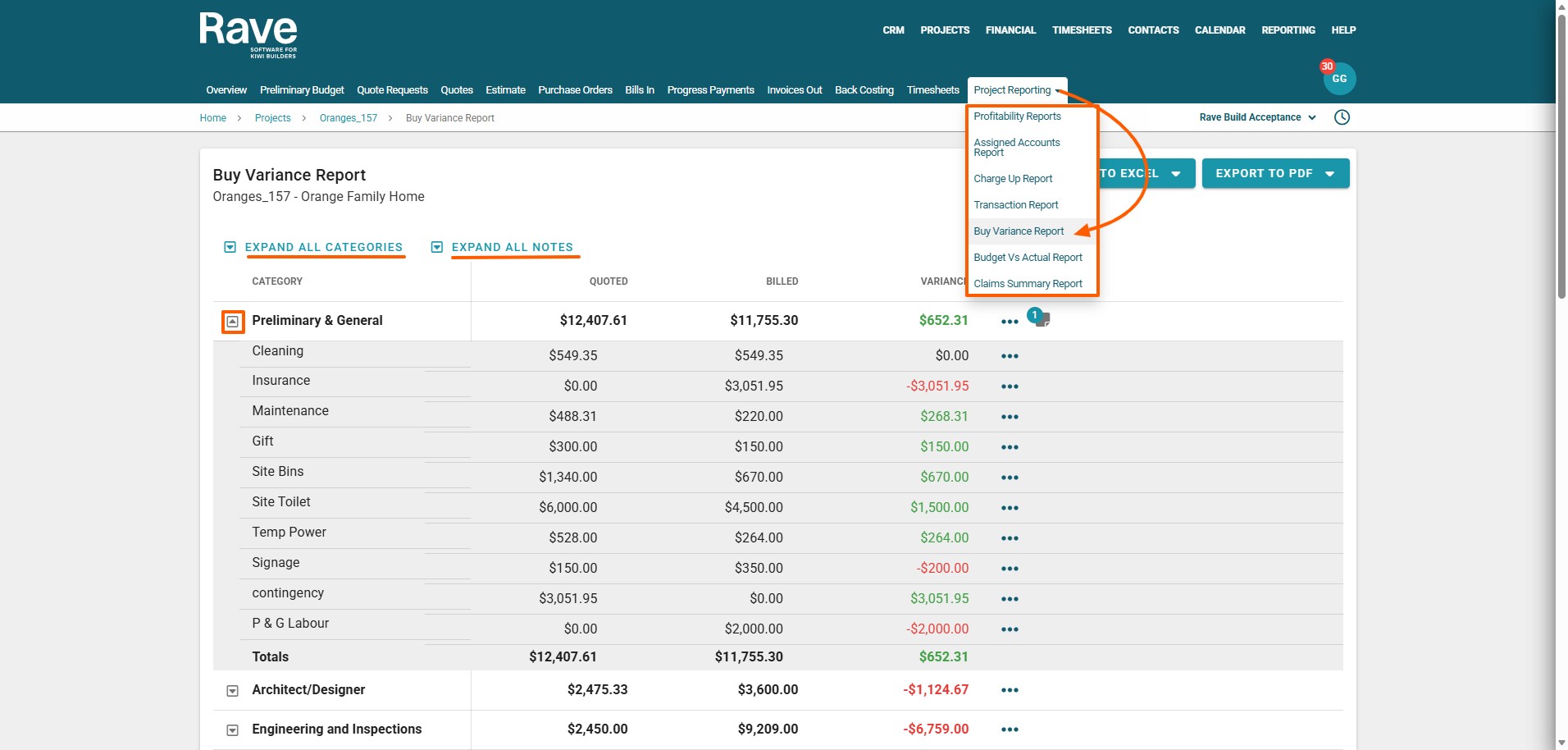Open three-dot menu for Architect/Designer row
1568x750 pixels.
pos(1010,690)
